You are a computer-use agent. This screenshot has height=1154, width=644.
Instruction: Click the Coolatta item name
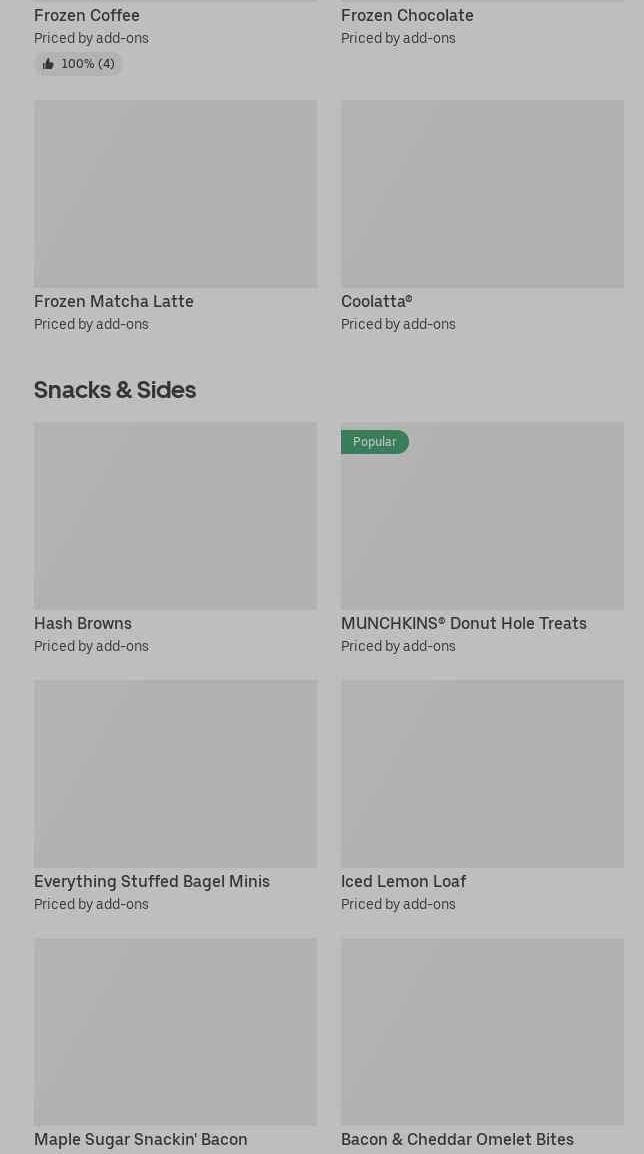pos(376,301)
